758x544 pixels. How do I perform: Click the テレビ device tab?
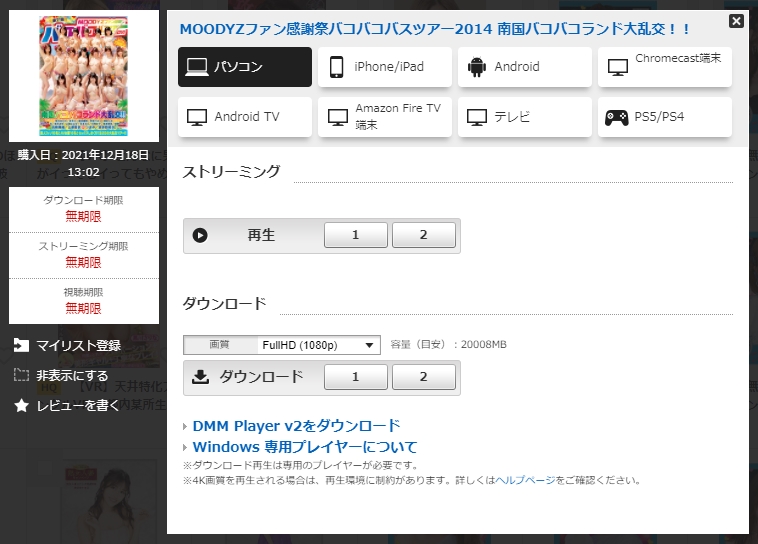coord(525,117)
